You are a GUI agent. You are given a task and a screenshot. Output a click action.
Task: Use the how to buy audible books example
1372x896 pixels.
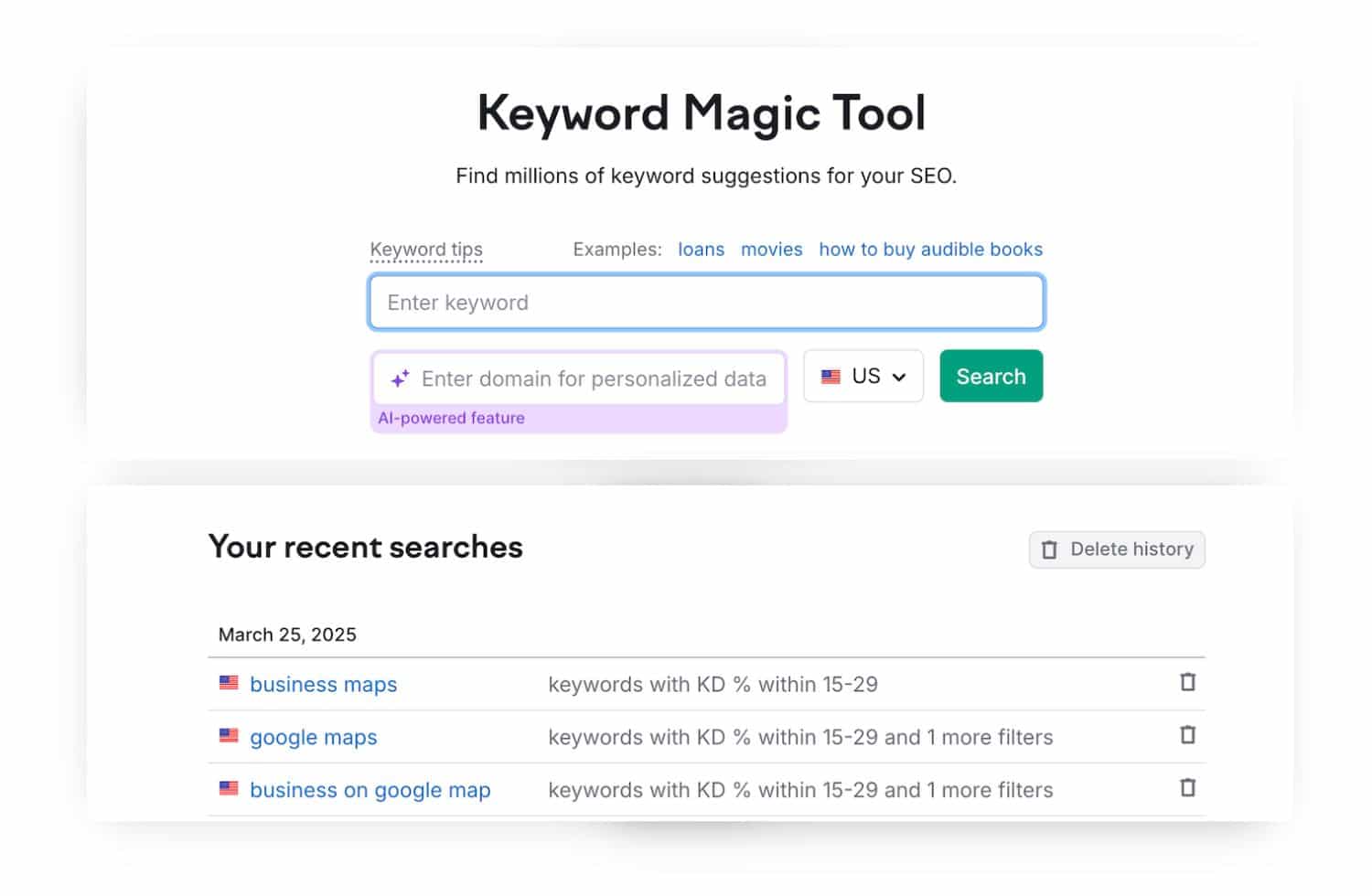(930, 250)
